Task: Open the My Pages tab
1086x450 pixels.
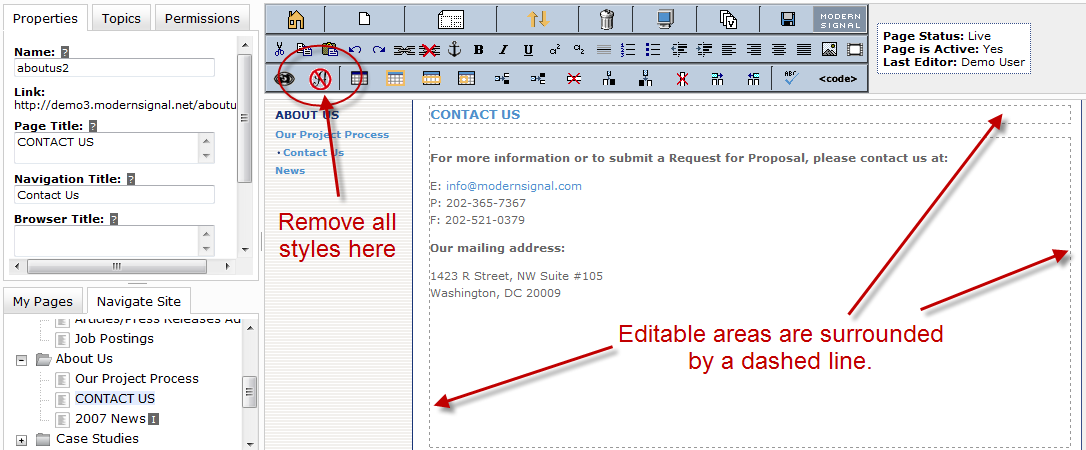Action: [42, 301]
